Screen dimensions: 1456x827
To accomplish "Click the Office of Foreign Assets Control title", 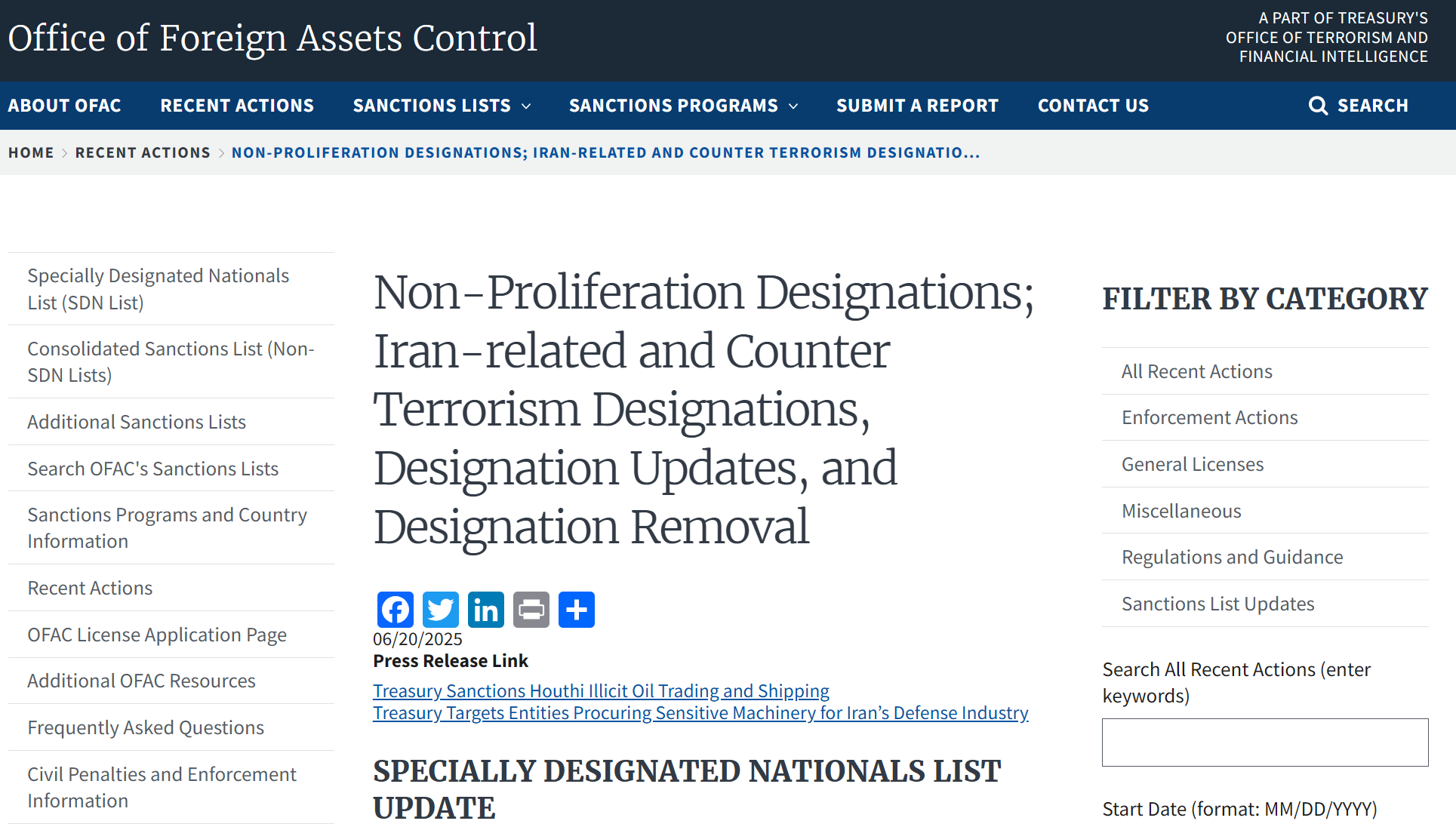I will click(272, 38).
